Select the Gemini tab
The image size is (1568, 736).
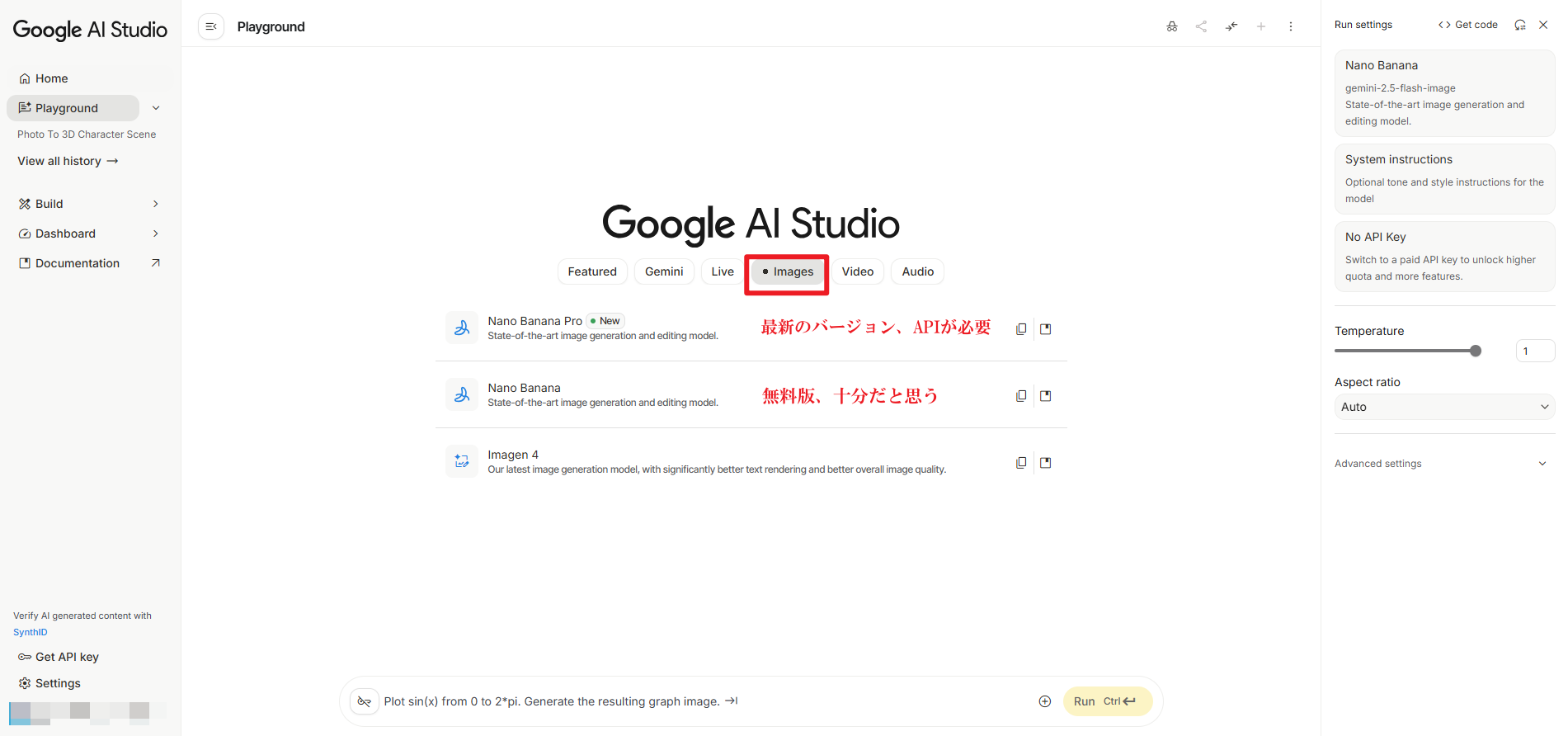[664, 271]
